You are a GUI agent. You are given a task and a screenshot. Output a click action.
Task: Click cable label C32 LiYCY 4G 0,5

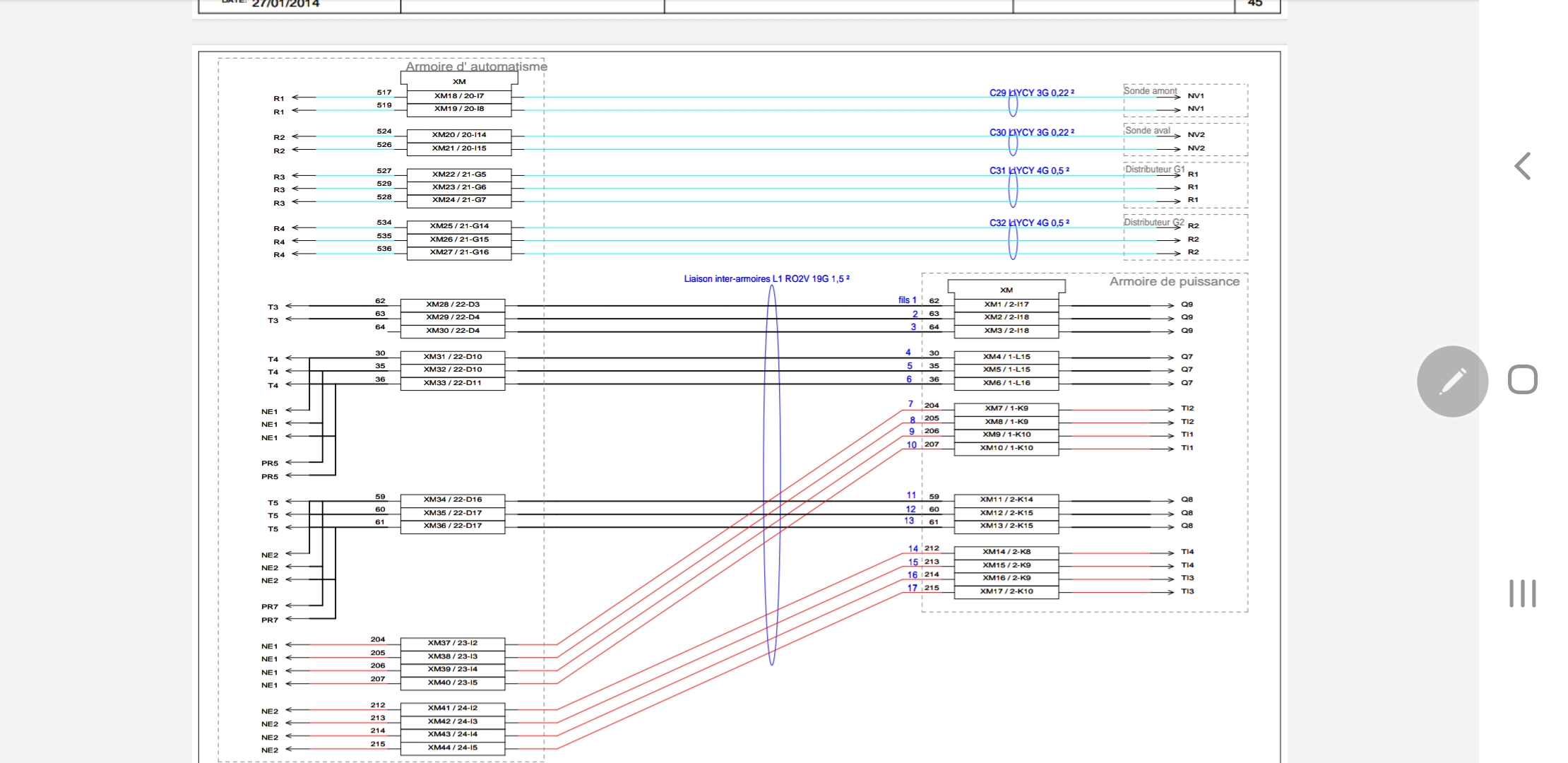1029,223
